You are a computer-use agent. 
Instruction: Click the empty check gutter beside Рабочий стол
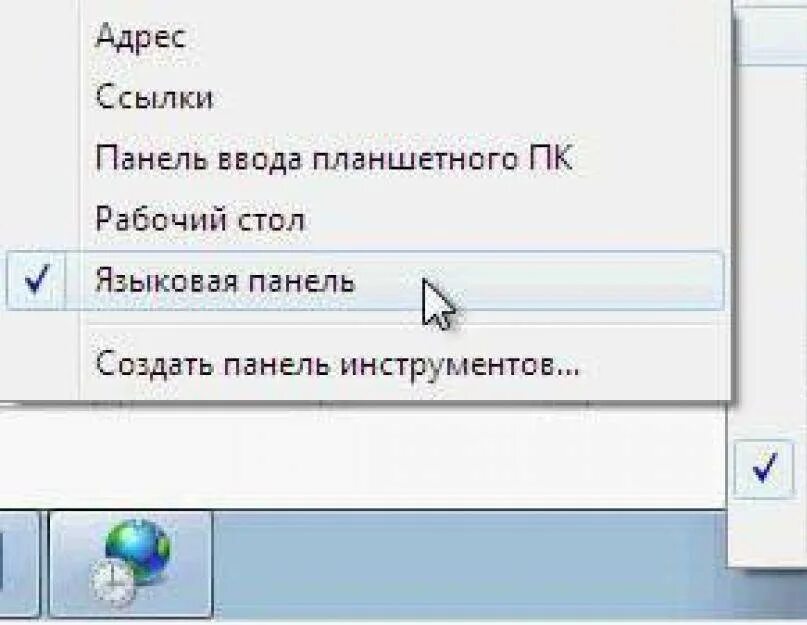[41, 218]
